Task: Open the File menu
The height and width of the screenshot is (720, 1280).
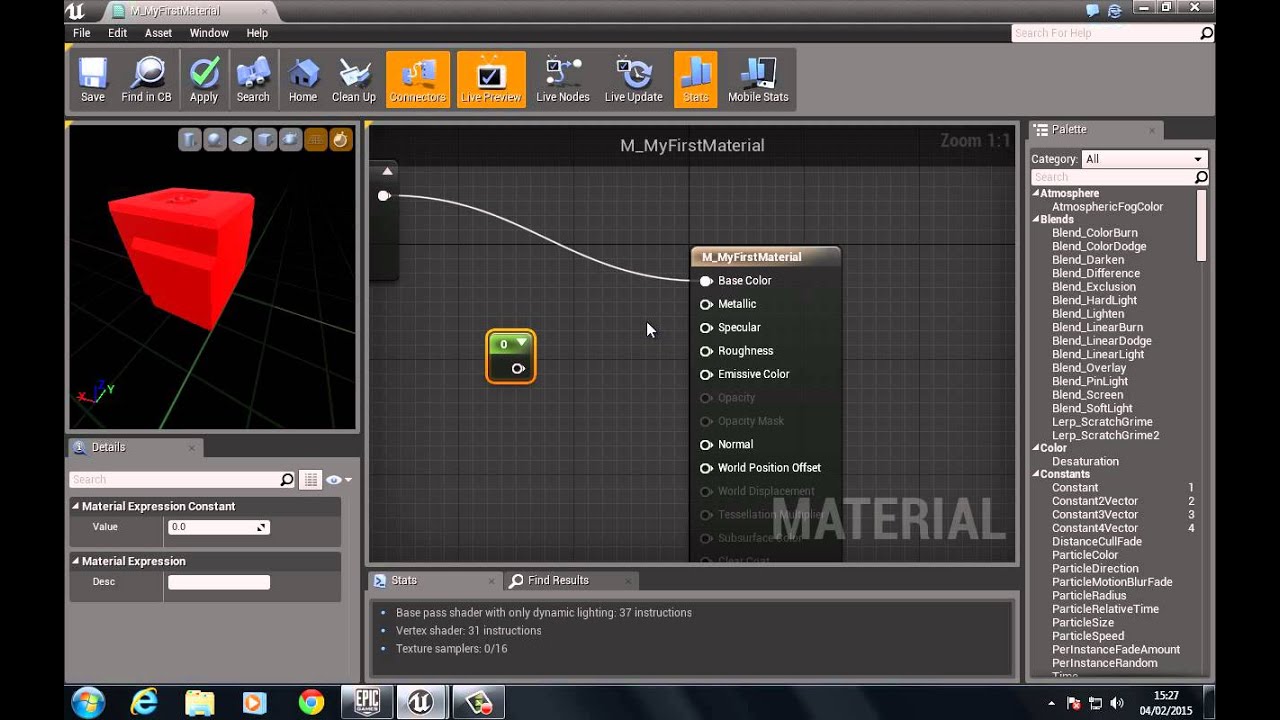Action: click(x=82, y=33)
